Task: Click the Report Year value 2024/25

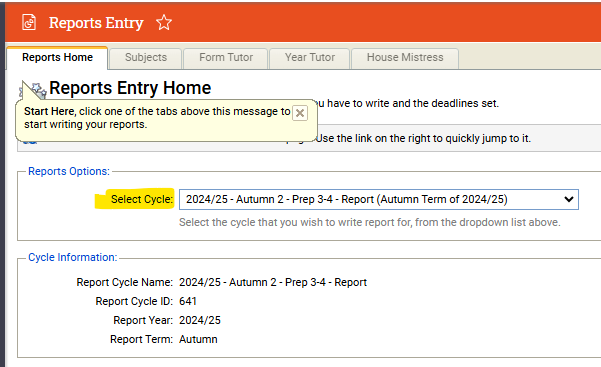Action: pyautogui.click(x=200, y=321)
